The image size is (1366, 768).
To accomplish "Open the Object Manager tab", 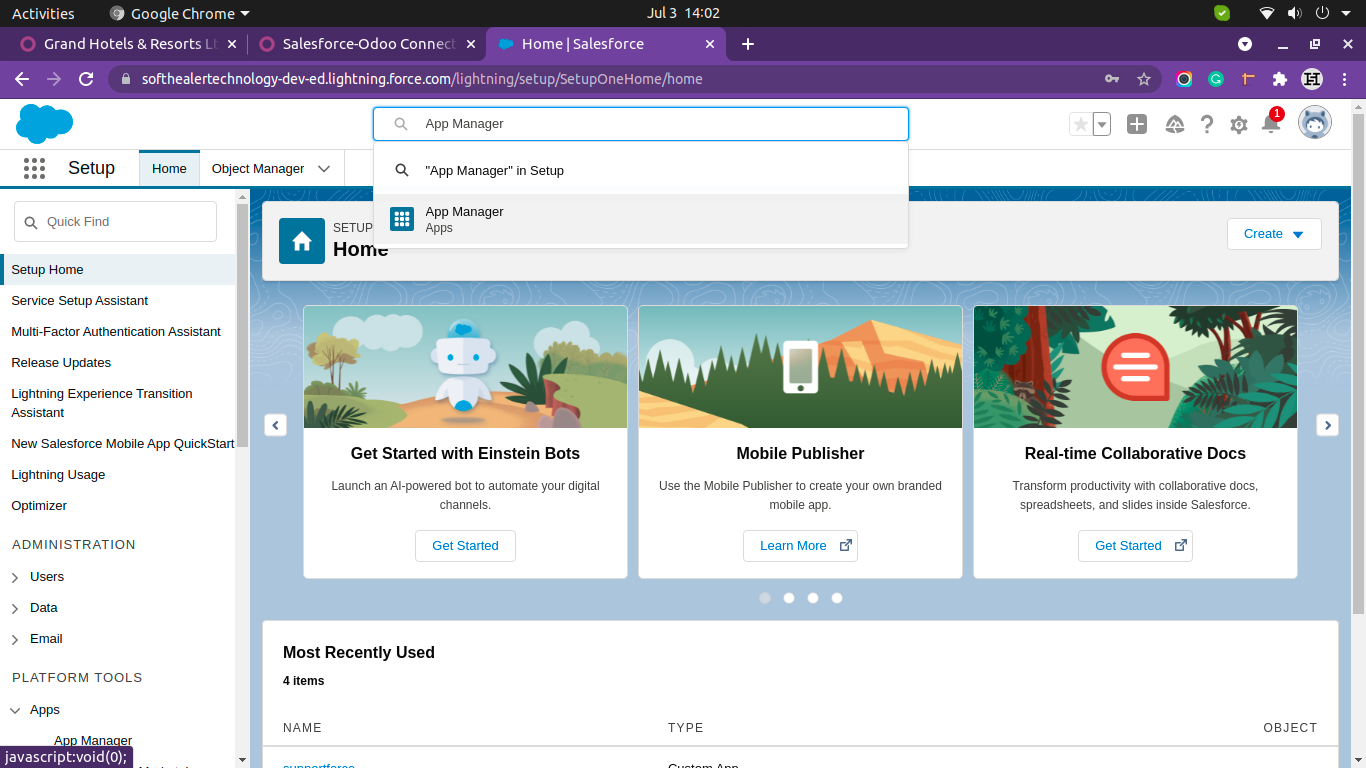I will click(x=258, y=168).
